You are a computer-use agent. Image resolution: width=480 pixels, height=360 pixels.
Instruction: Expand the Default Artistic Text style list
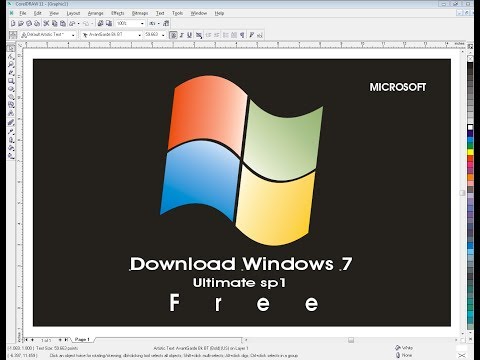click(73, 35)
